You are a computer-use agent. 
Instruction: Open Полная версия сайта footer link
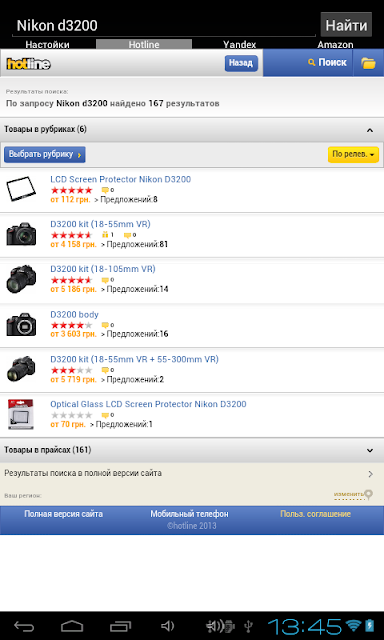[63, 514]
